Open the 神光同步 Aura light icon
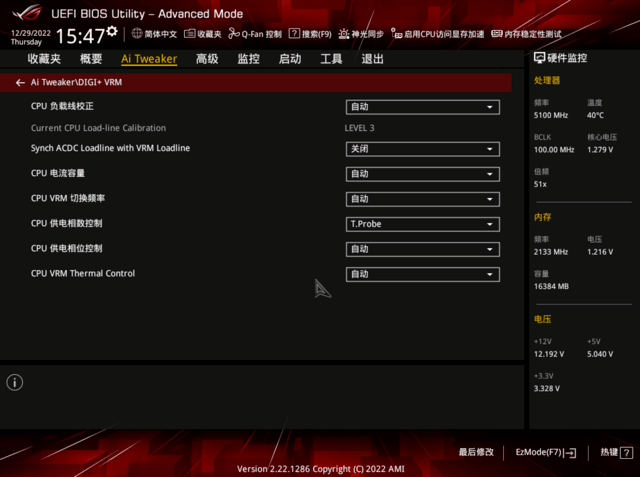Screen dimensions: 640x477 344,34
